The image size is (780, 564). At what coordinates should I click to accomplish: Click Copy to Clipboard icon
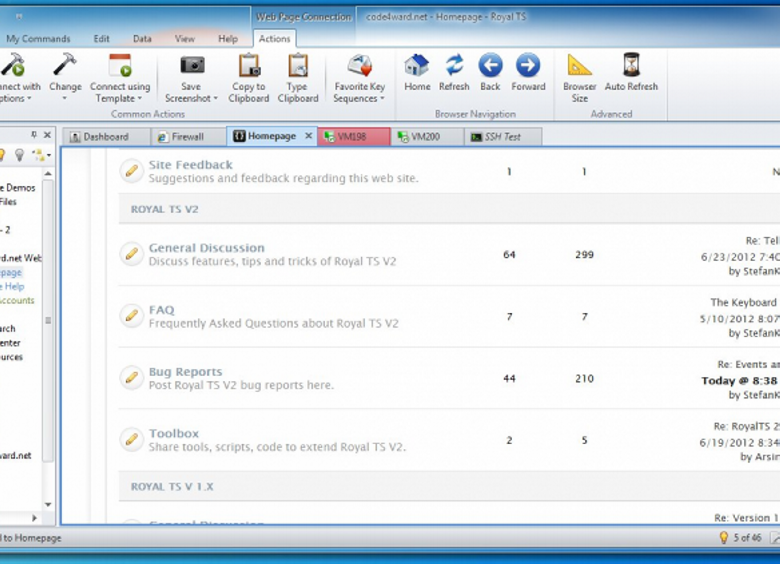(249, 65)
